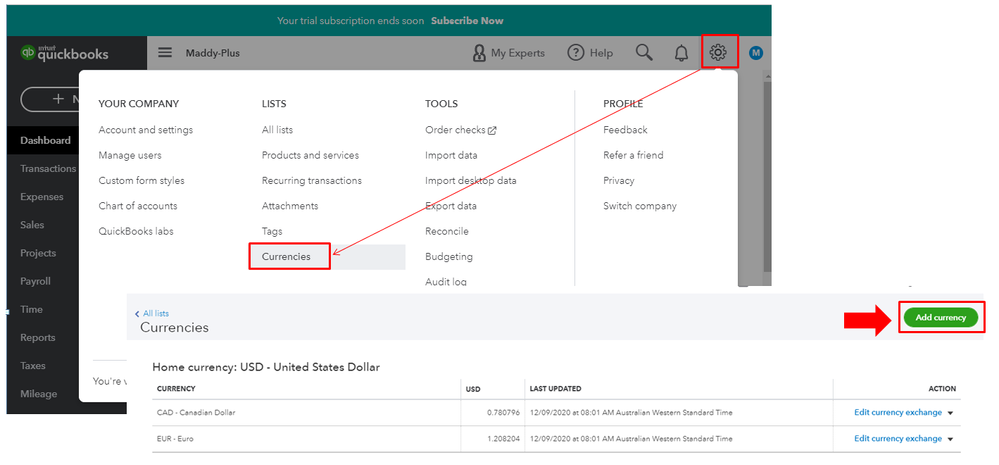Open Reconcile tool

click(x=447, y=232)
